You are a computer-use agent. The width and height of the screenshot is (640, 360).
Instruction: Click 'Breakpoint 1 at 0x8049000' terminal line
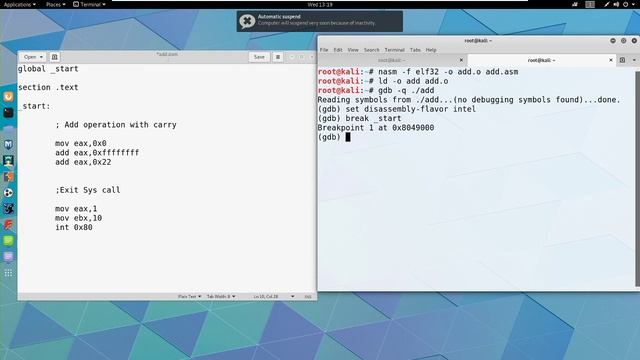[x=376, y=128]
